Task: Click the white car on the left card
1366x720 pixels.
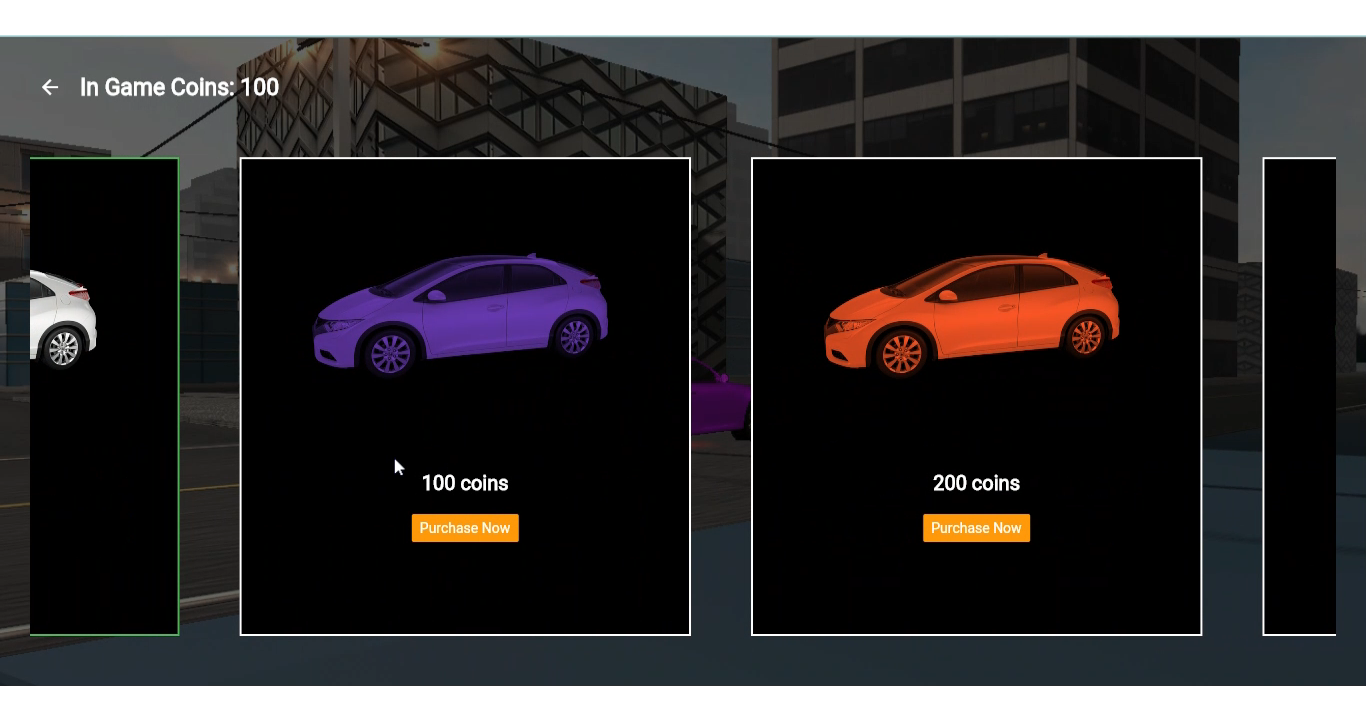Action: (63, 319)
